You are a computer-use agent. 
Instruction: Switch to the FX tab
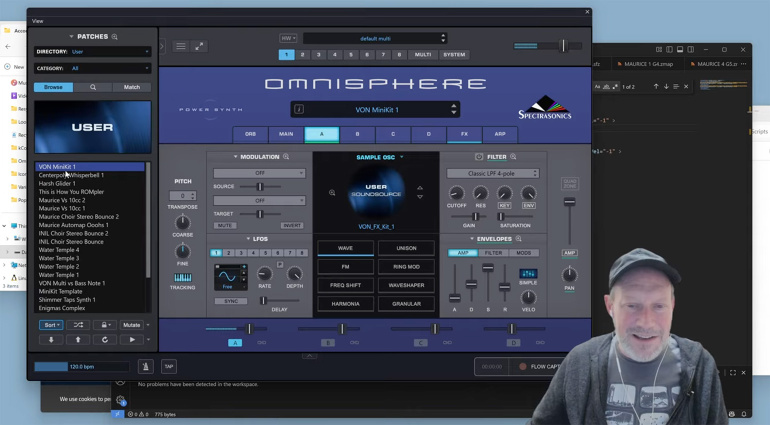[x=464, y=134]
